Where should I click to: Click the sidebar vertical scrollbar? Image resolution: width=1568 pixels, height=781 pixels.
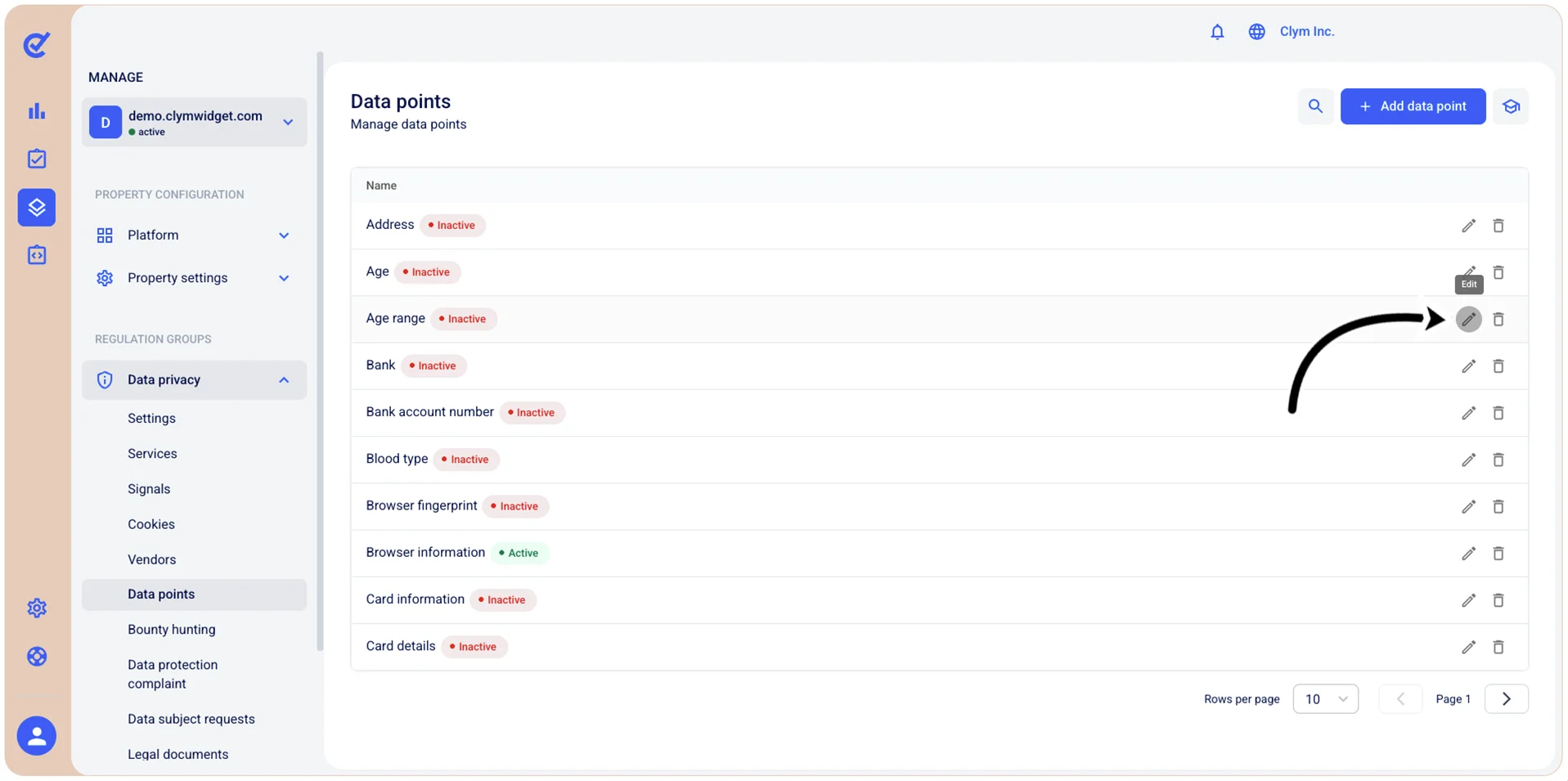tap(320, 352)
